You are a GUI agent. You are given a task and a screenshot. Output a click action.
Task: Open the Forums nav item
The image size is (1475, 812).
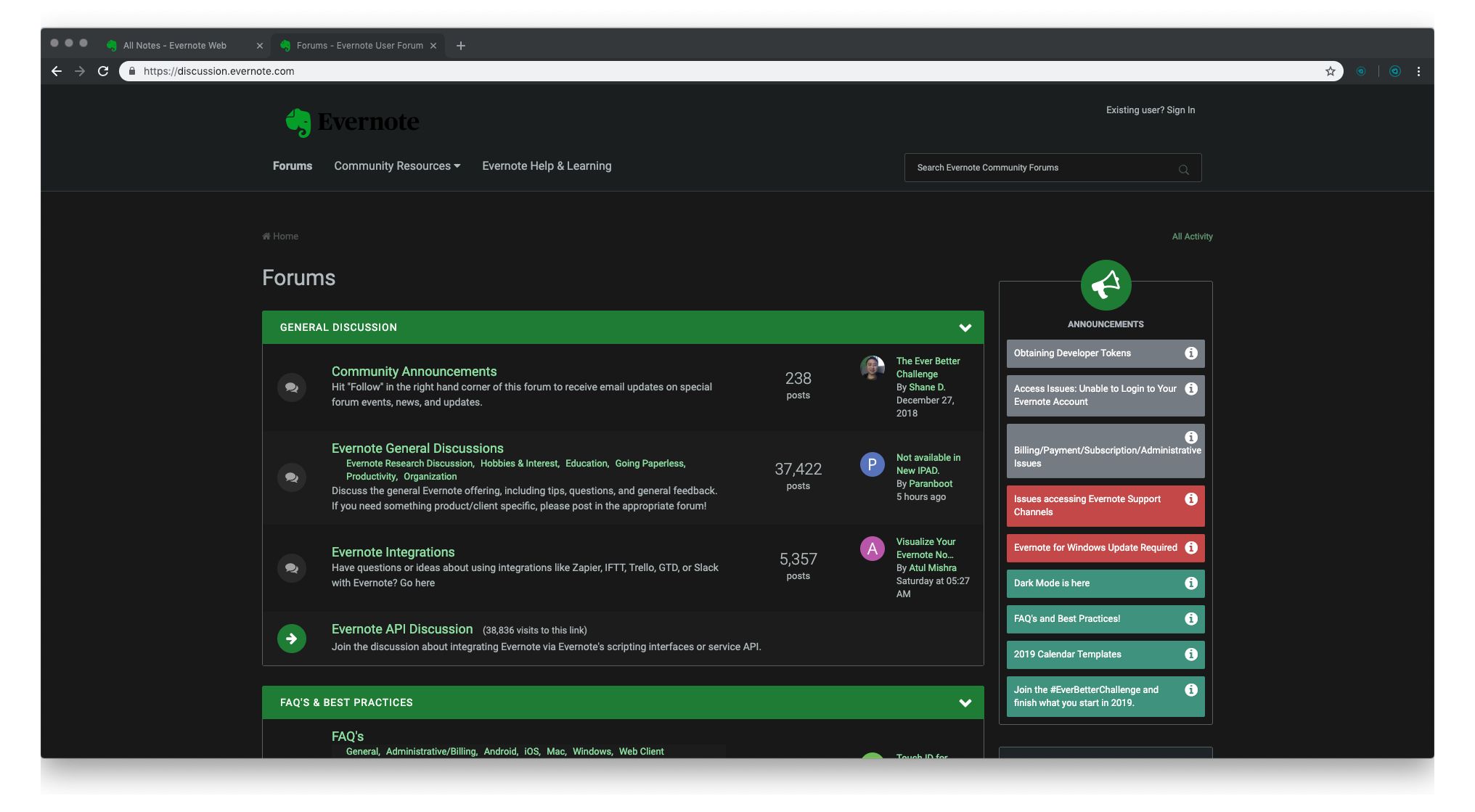click(x=293, y=166)
